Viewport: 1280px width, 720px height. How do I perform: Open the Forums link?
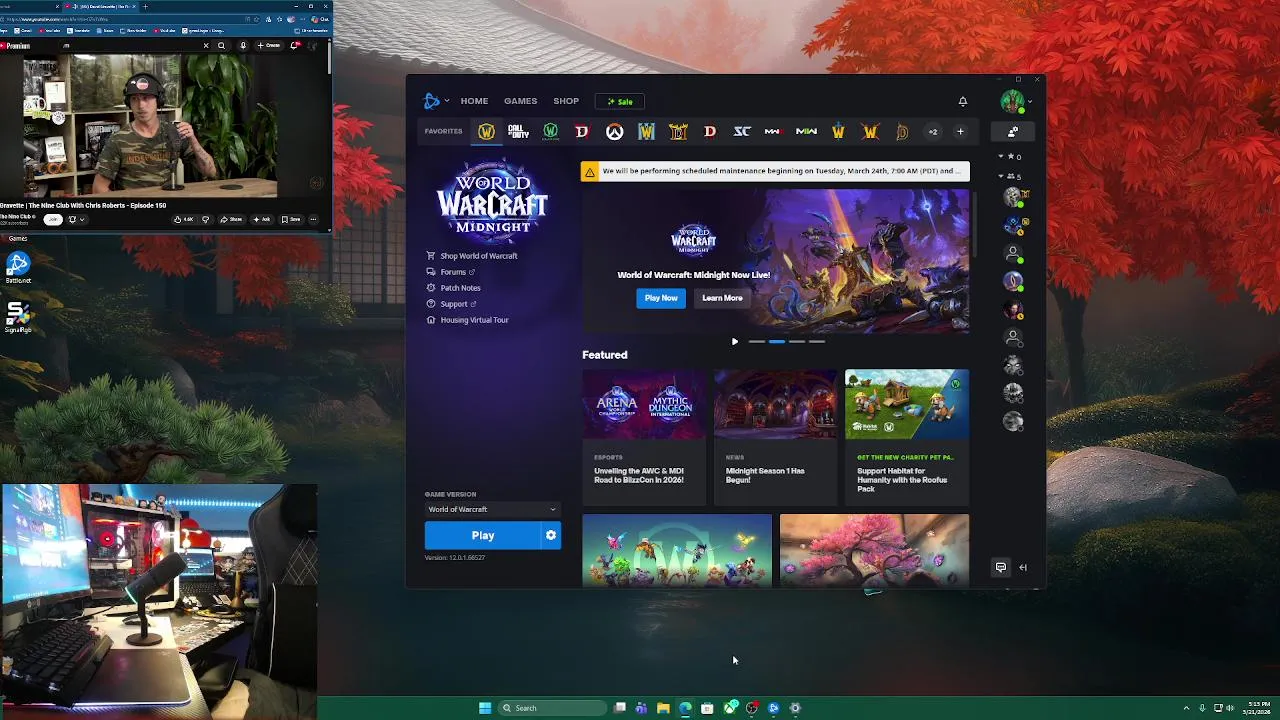[x=453, y=272]
